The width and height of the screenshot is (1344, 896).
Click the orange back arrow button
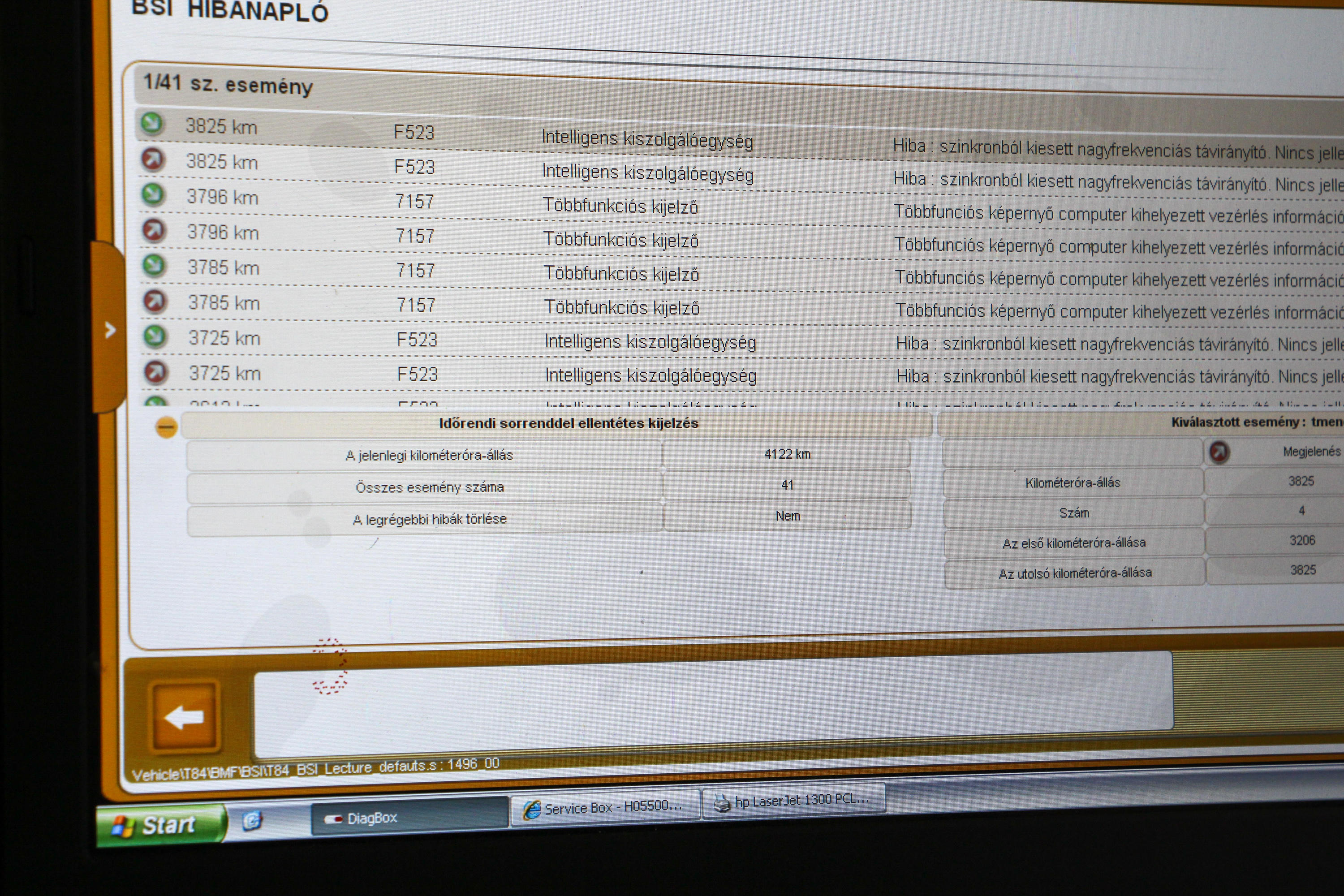(x=184, y=716)
